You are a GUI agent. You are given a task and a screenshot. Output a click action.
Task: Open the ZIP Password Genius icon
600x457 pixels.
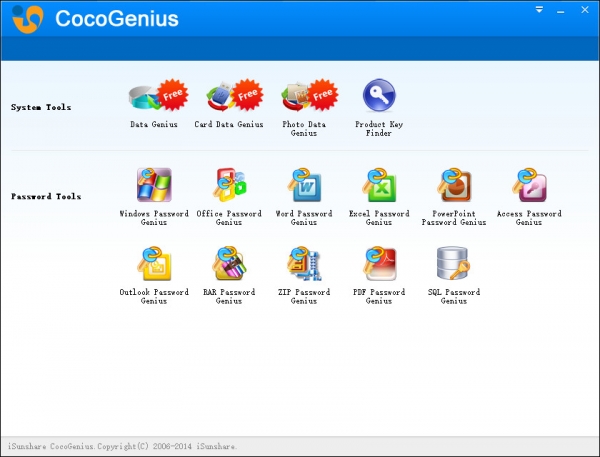tap(304, 264)
